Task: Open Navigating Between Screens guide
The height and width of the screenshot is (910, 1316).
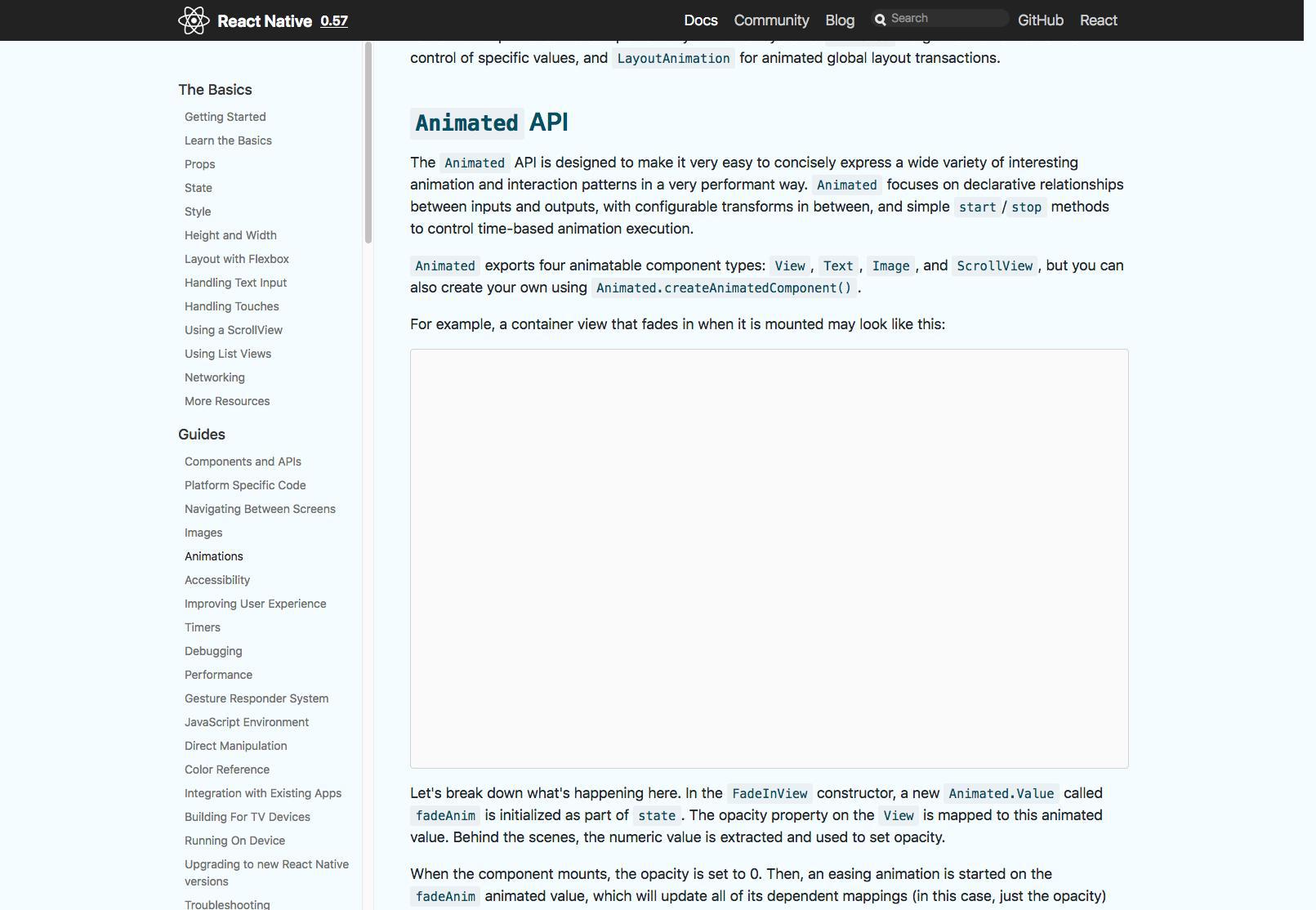Action: click(x=260, y=509)
